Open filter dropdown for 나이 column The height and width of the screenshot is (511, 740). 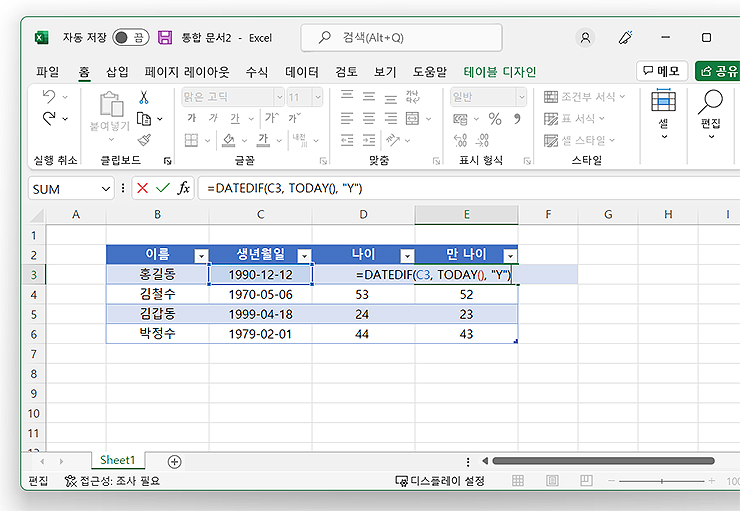point(407,256)
